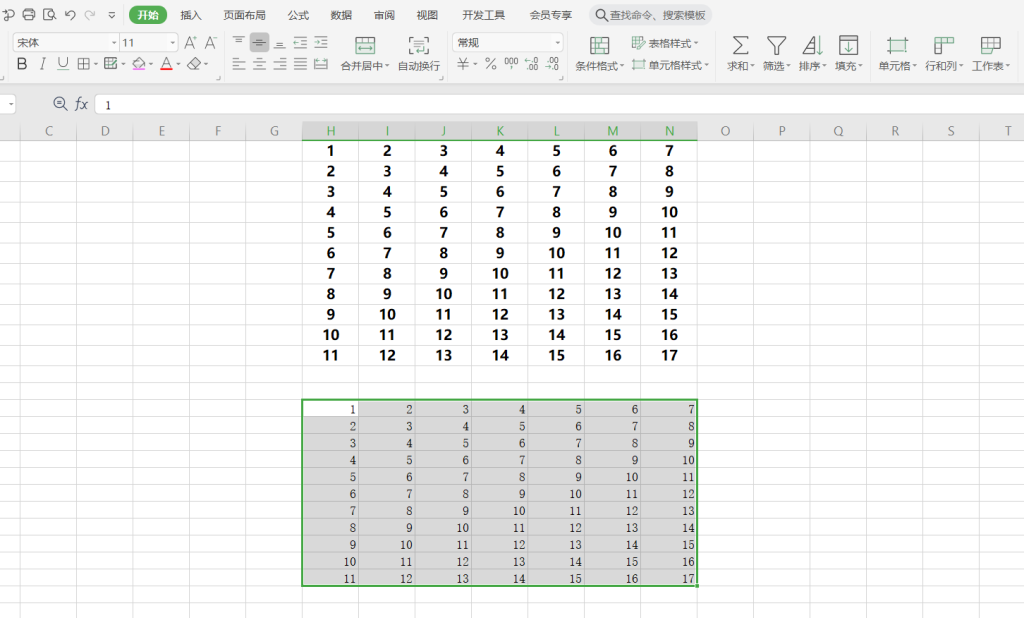
Task: Open the 数据 (Data) tab
Action: tap(341, 14)
